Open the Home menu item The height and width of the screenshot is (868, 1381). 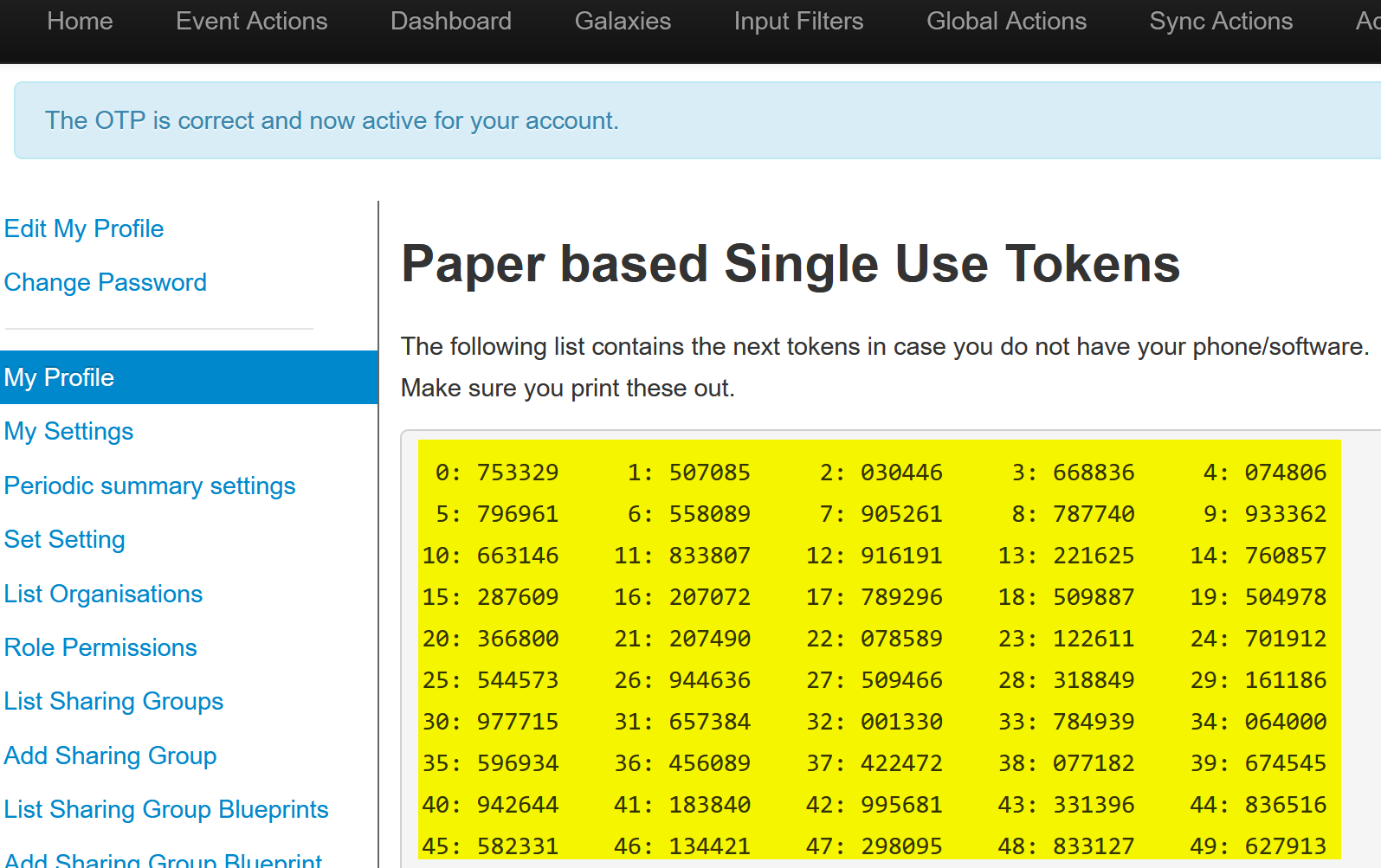pos(80,21)
